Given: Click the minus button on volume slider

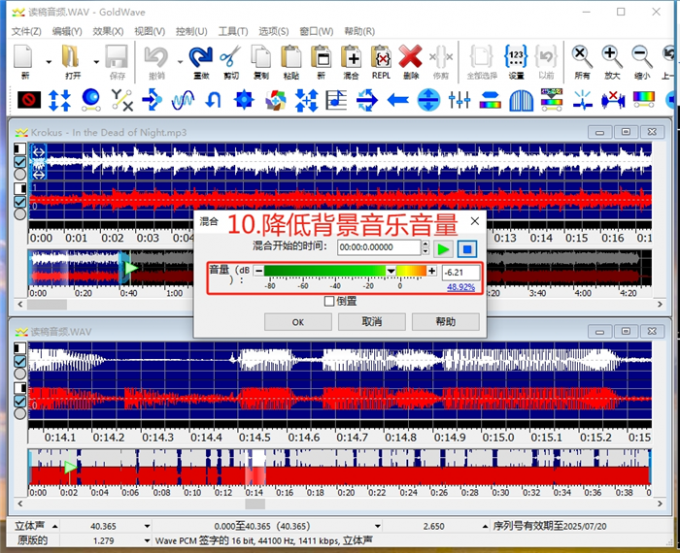Looking at the screenshot, I should tap(258, 271).
